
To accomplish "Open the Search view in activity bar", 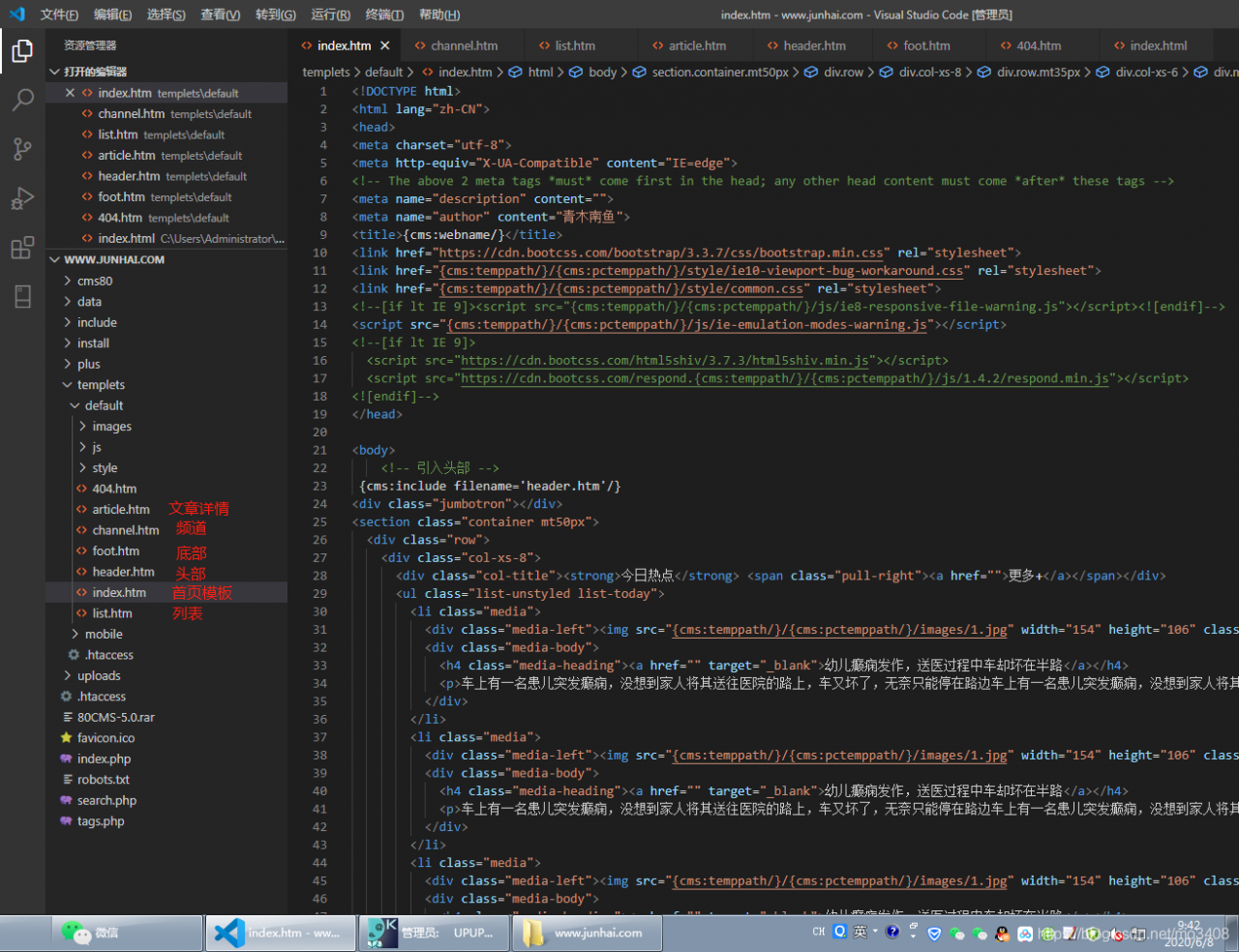I will point(22,100).
